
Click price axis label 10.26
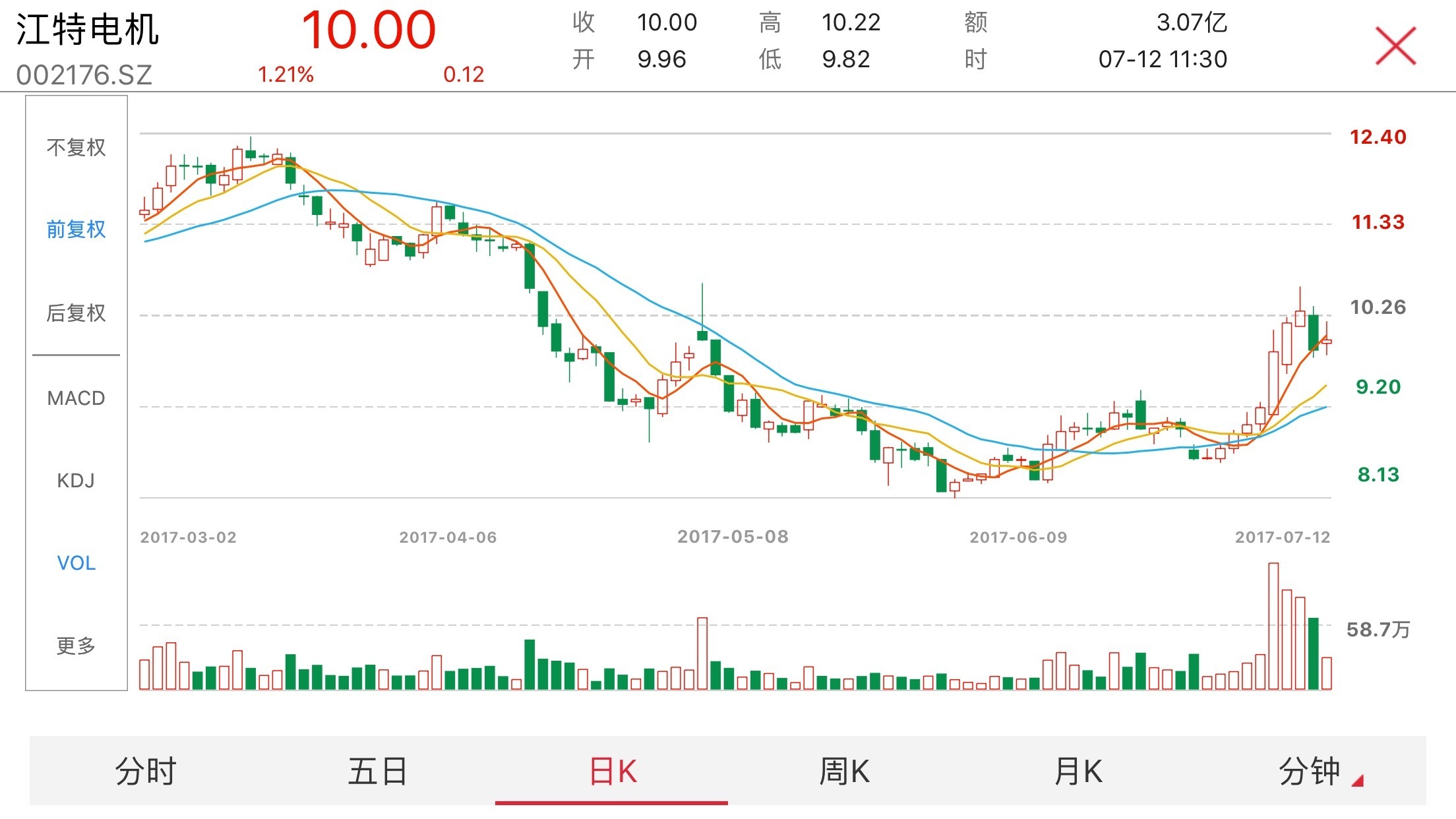click(1378, 307)
